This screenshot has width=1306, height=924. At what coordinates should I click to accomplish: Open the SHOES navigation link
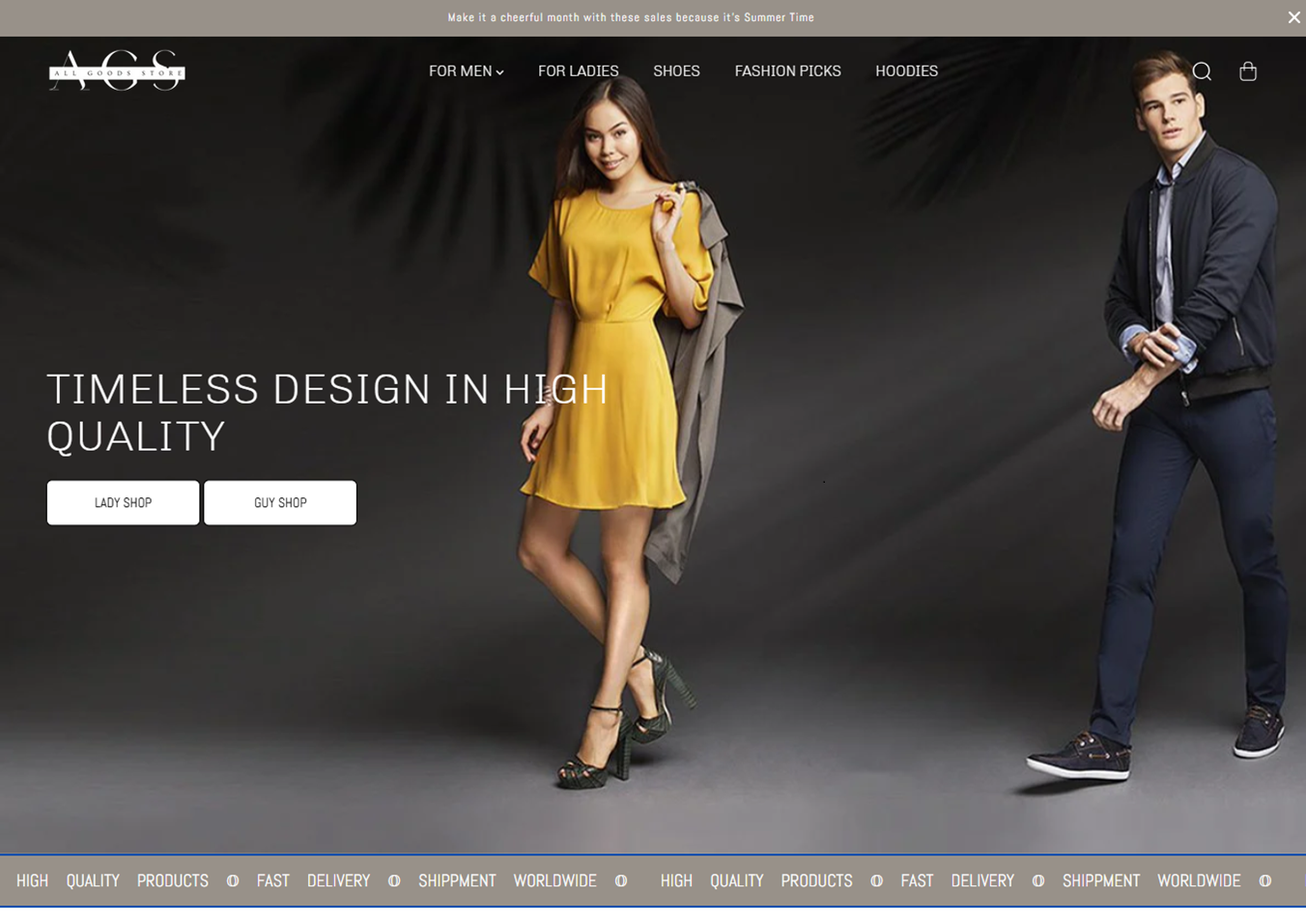(676, 71)
